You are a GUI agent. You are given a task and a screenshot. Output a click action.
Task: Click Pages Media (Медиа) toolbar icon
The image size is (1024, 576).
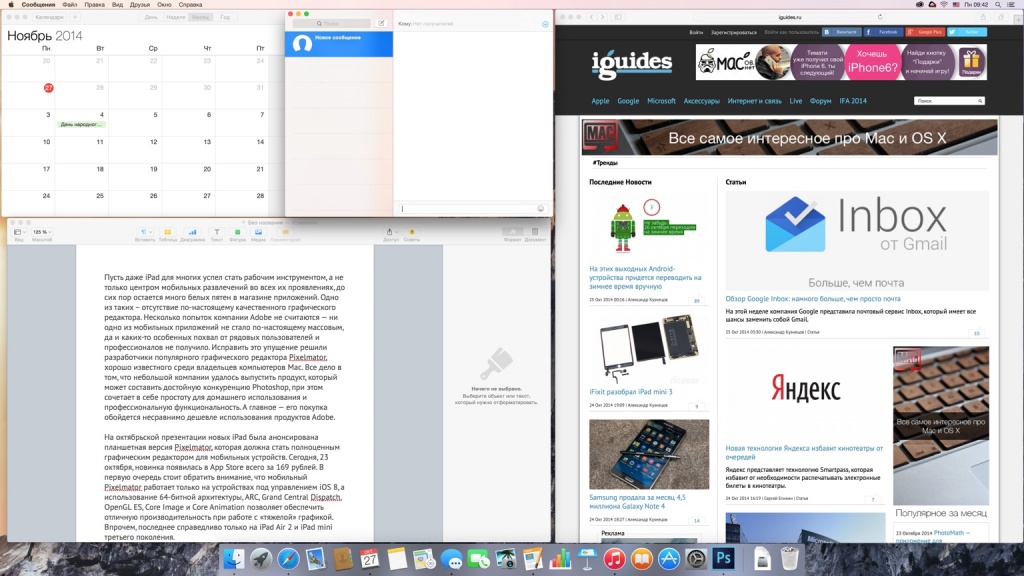coord(258,234)
